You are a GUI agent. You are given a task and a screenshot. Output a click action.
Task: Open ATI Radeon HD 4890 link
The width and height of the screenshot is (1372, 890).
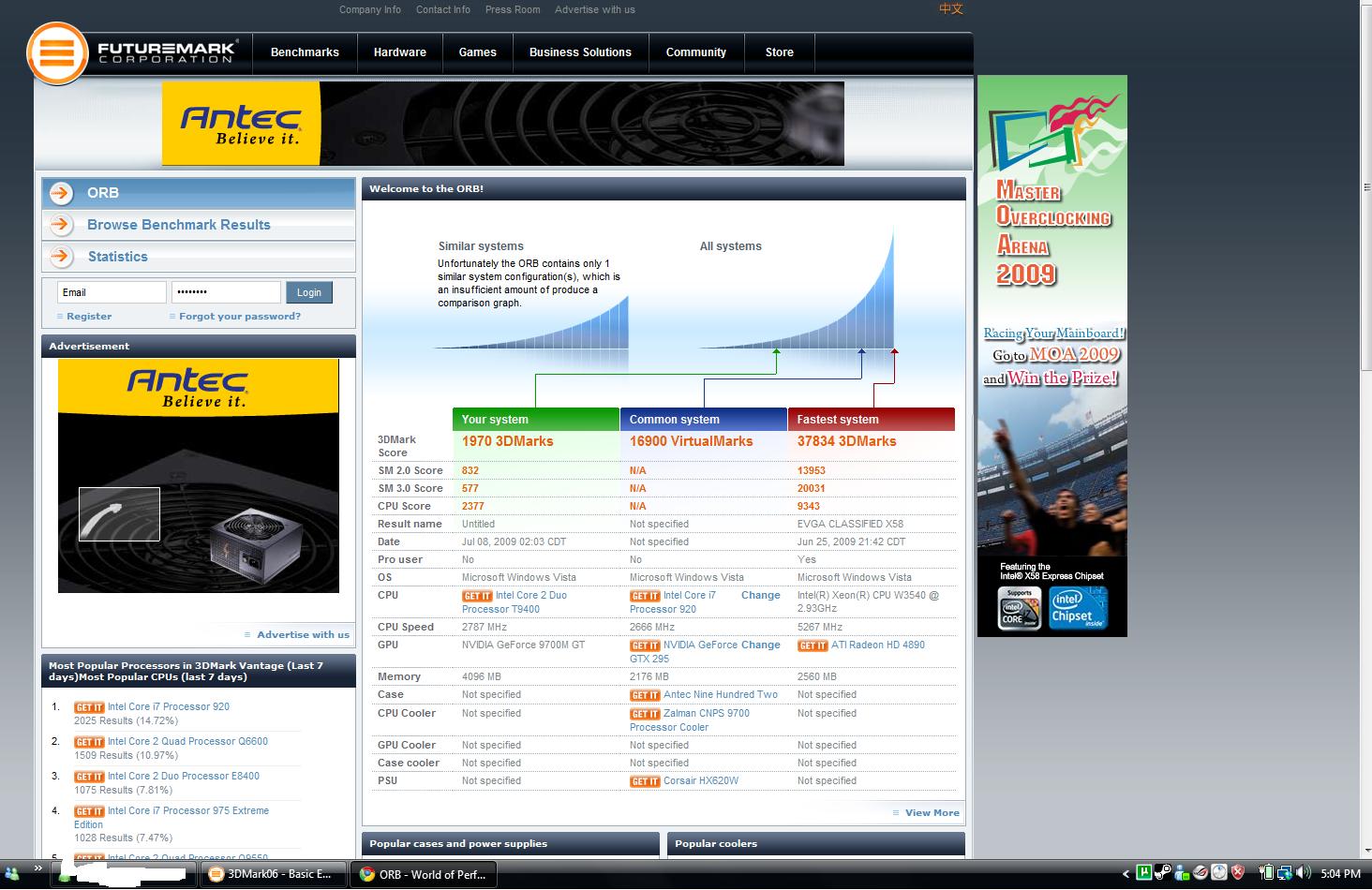pyautogui.click(x=878, y=645)
